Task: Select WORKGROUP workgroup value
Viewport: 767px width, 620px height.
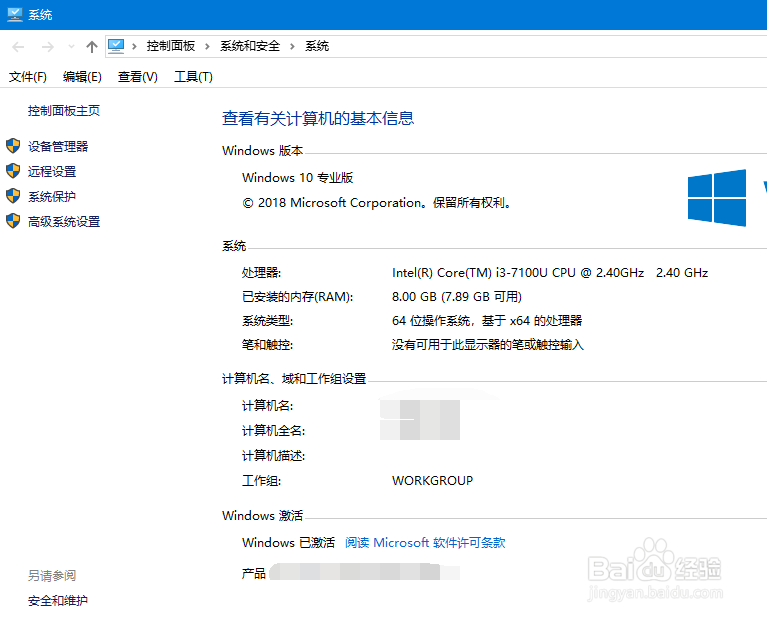Action: (432, 481)
